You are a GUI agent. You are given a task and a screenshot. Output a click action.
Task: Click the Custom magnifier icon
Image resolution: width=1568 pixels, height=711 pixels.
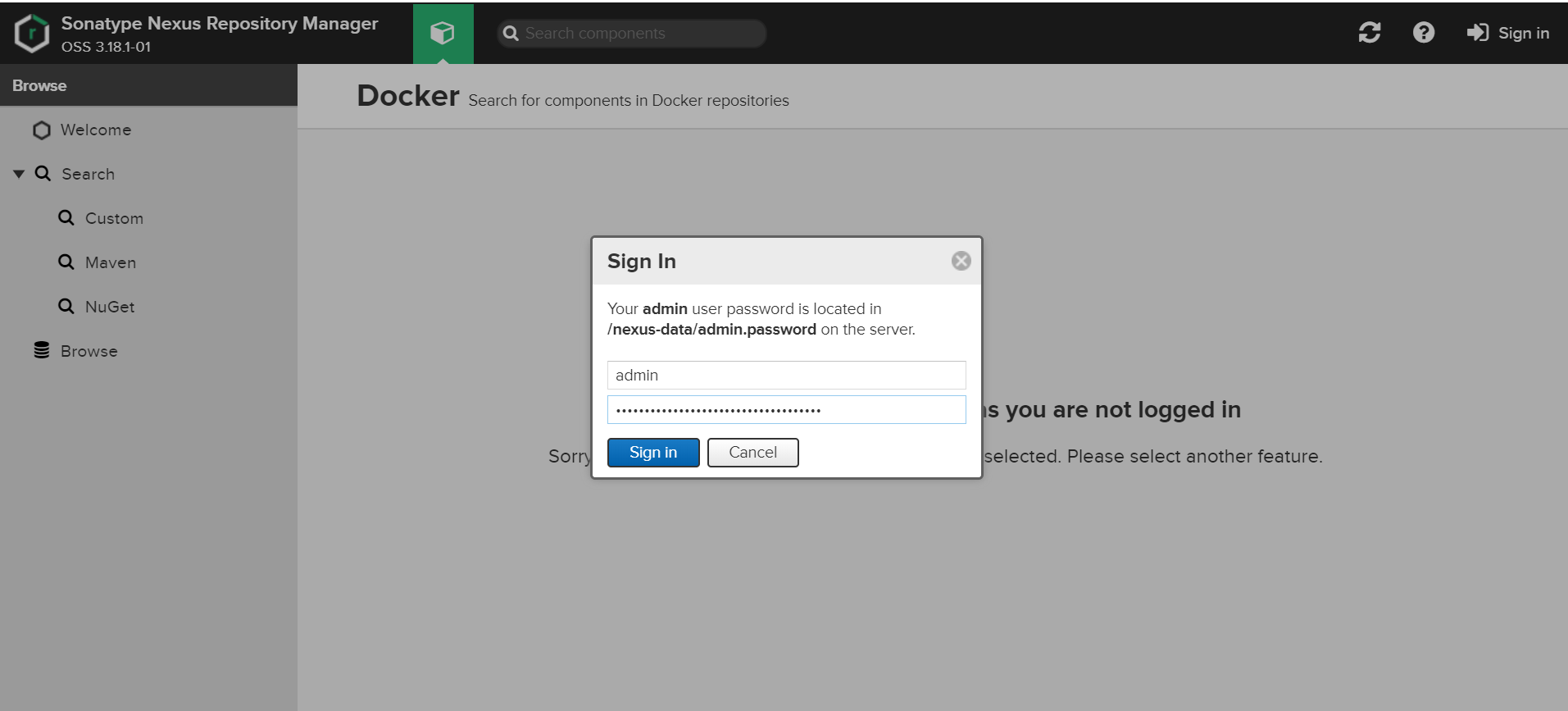tap(66, 217)
